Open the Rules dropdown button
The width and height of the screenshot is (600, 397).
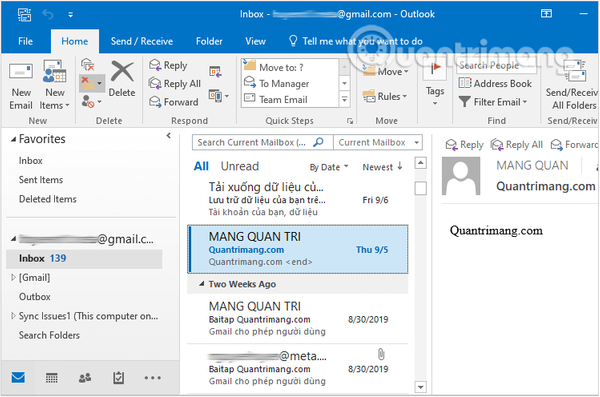(385, 96)
